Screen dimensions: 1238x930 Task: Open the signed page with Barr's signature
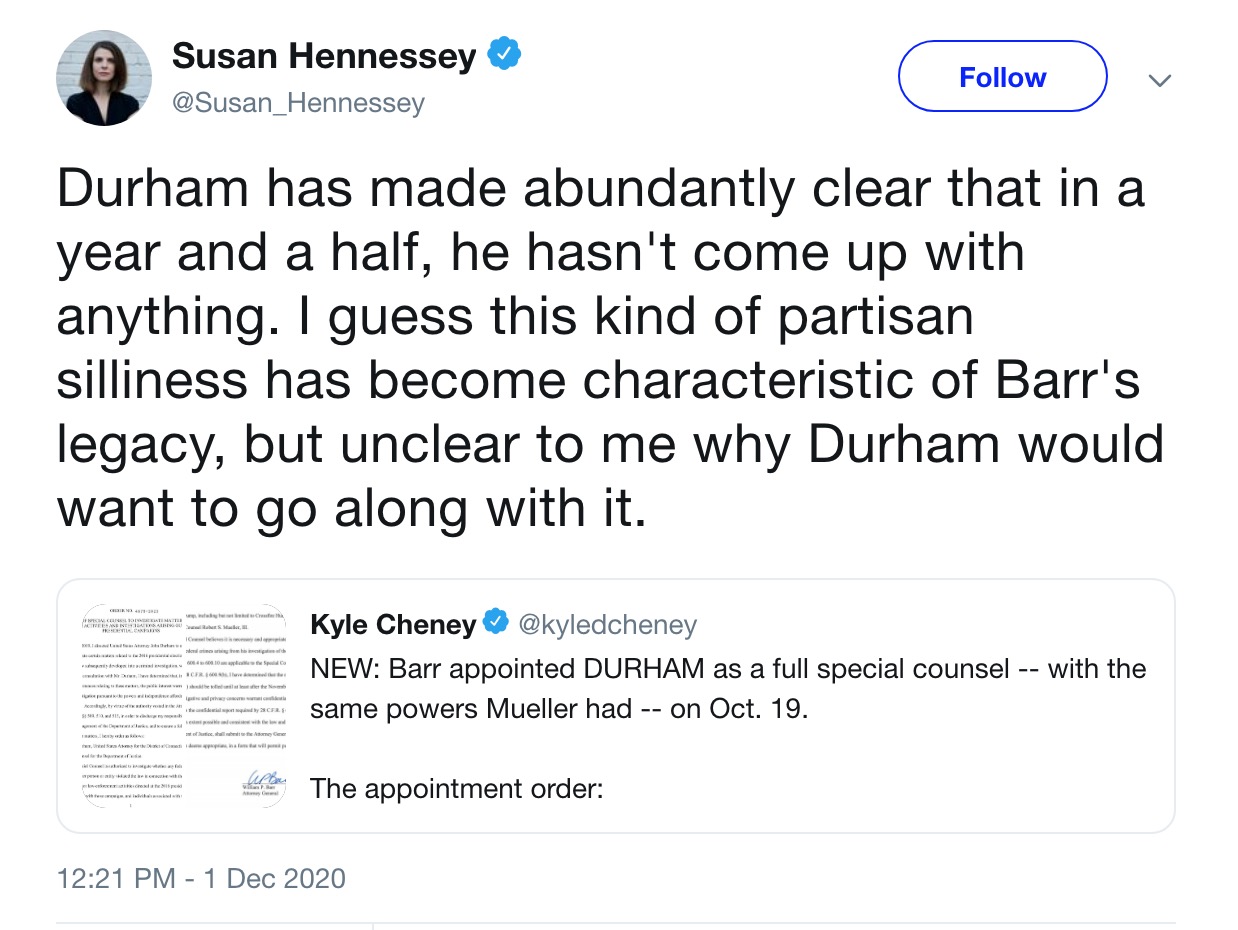click(238, 704)
